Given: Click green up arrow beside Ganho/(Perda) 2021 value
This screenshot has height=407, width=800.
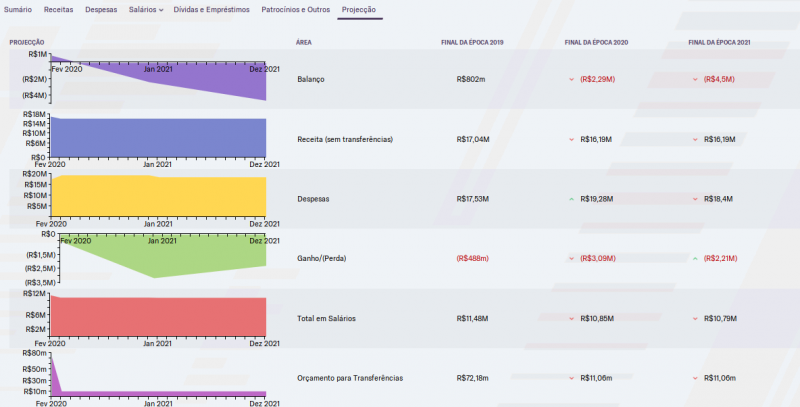Looking at the screenshot, I should click(695, 259).
